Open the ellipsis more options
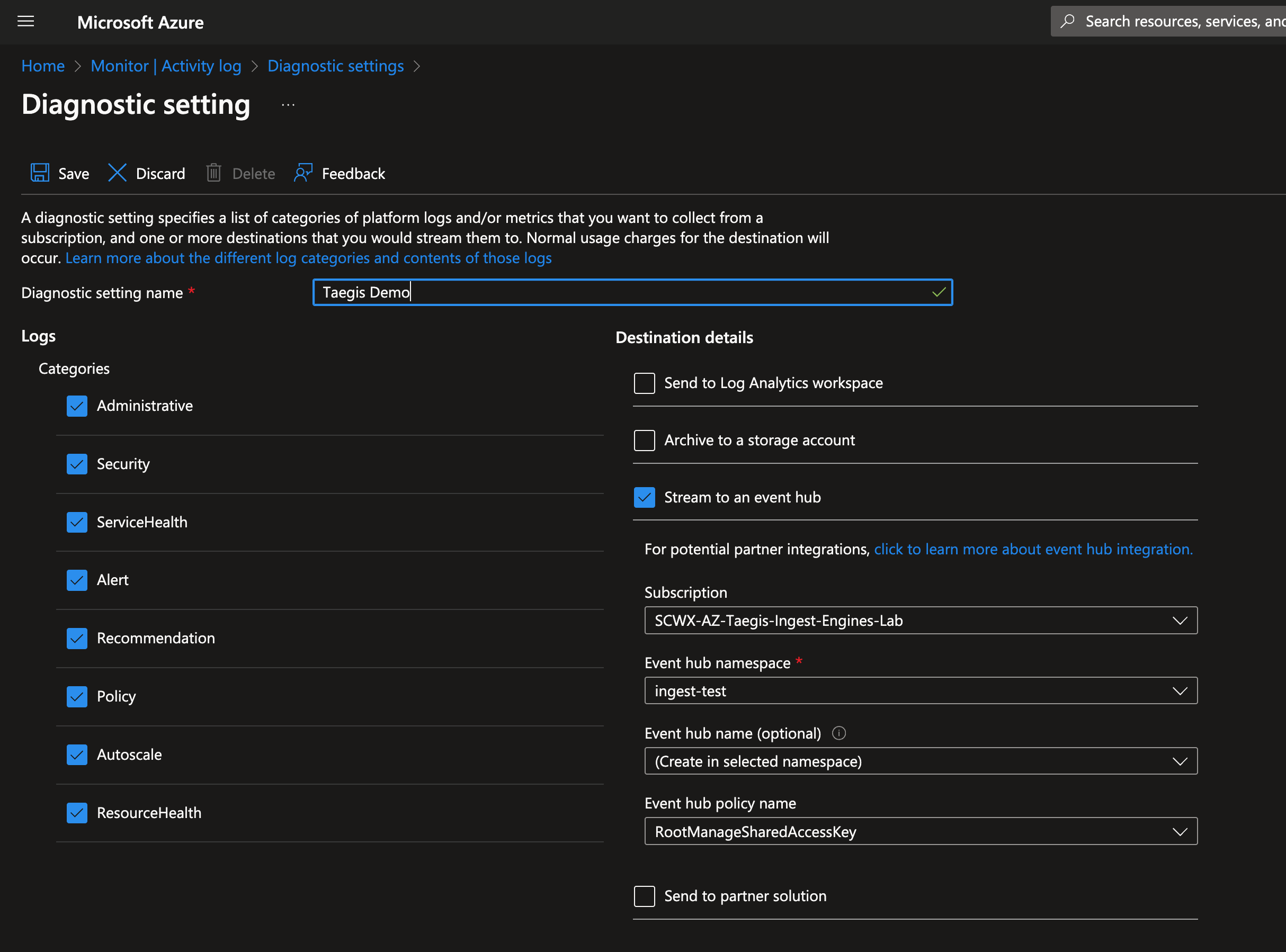 tap(288, 105)
